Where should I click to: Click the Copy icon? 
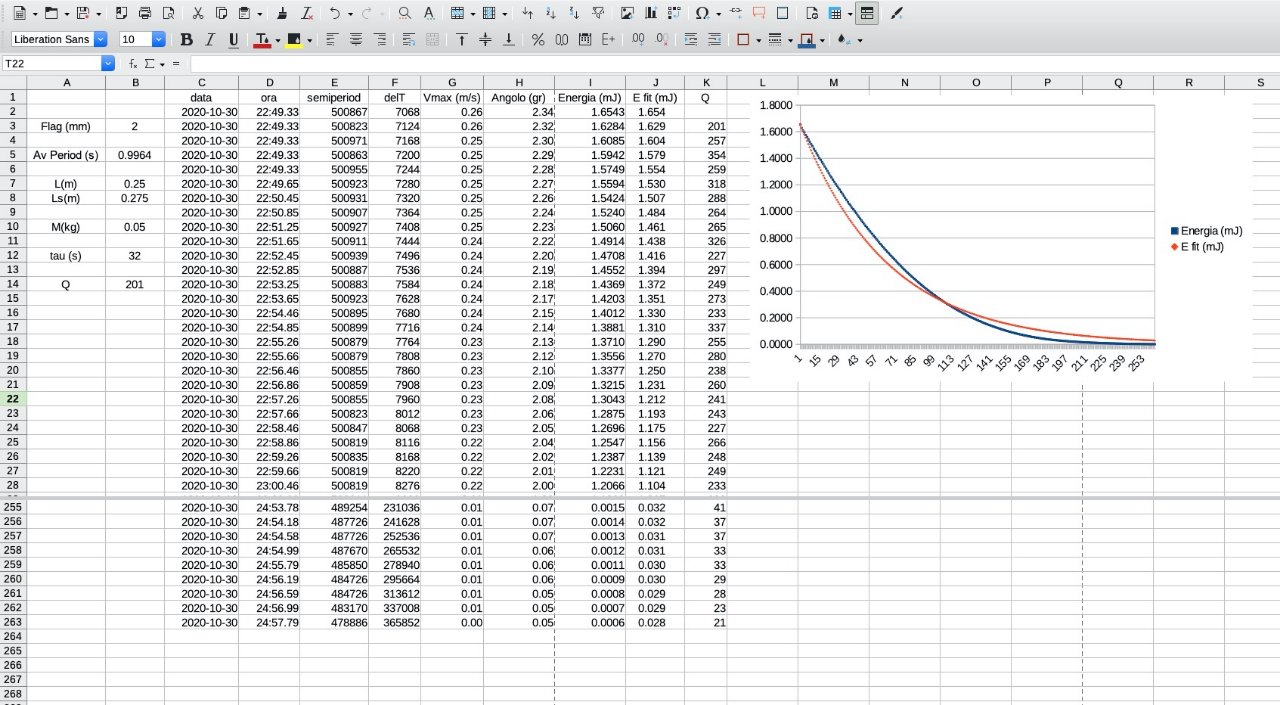pyautogui.click(x=221, y=14)
